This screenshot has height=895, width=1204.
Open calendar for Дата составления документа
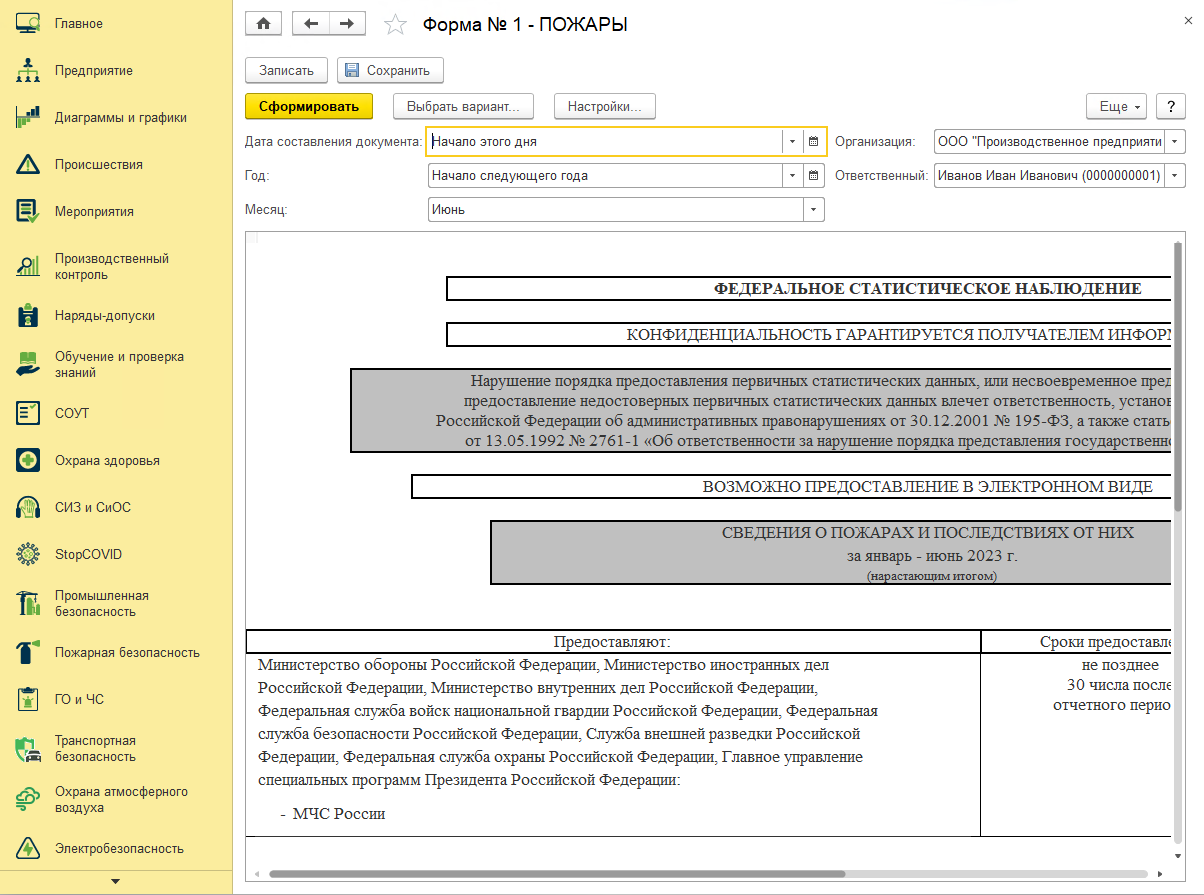coord(814,142)
